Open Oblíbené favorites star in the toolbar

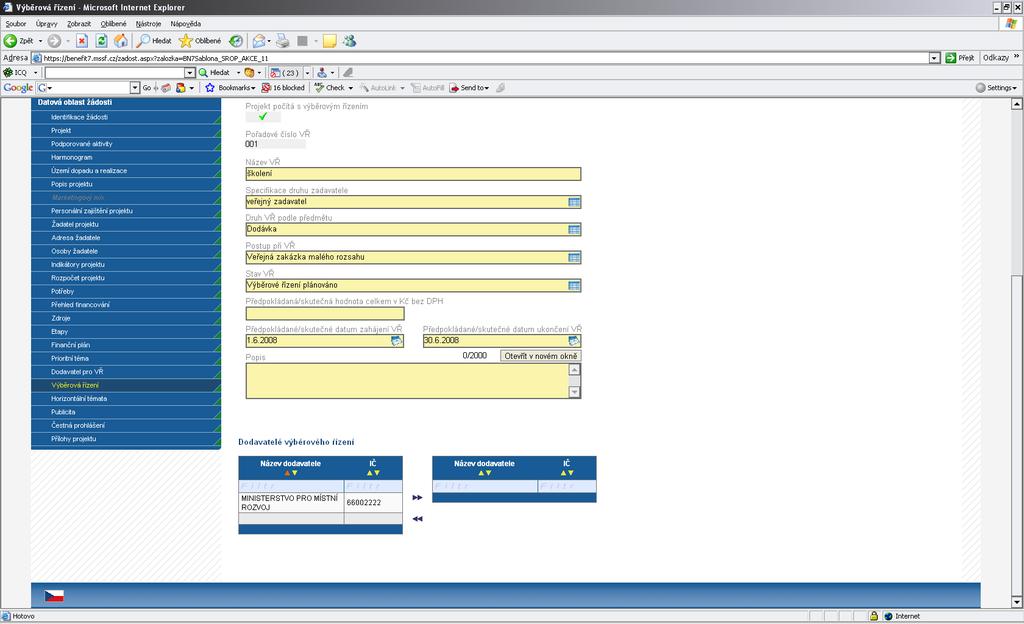click(x=200, y=41)
